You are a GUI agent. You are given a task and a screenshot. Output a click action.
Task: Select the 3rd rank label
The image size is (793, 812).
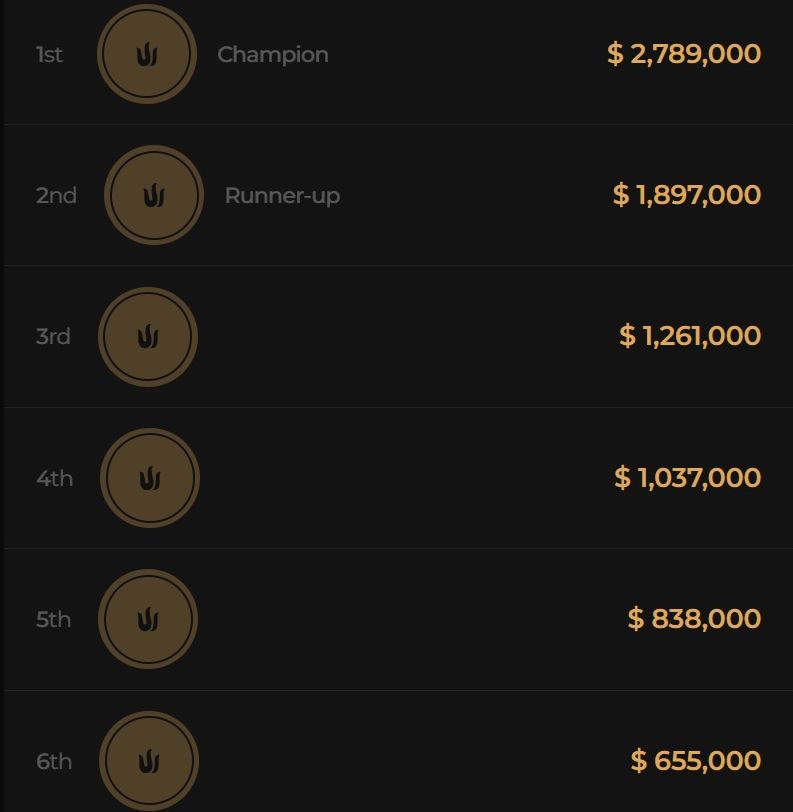click(53, 337)
